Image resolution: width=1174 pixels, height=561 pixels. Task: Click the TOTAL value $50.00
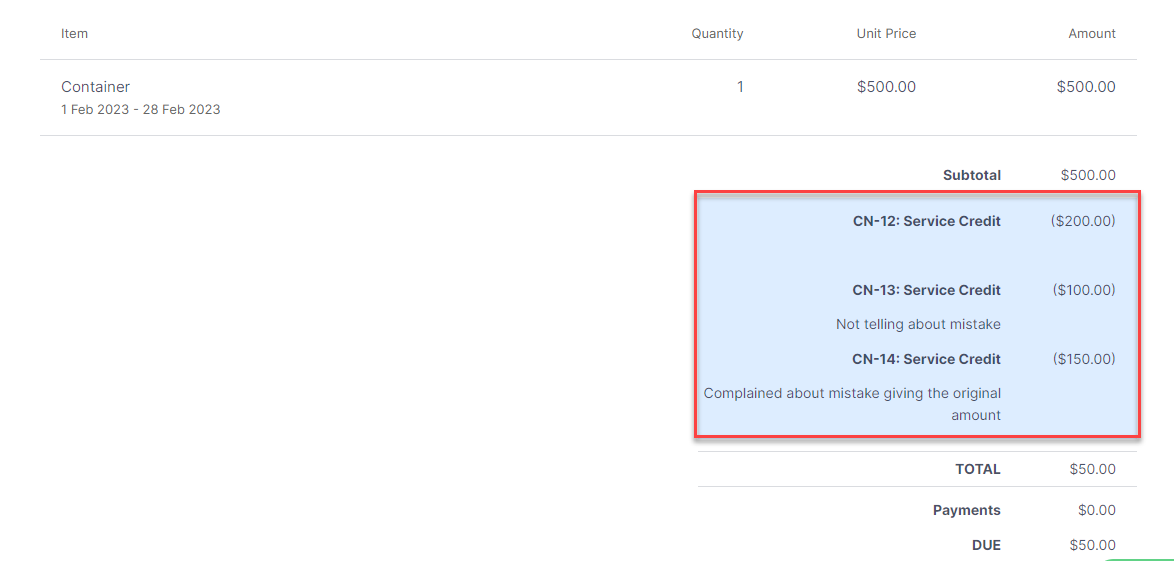1092,470
